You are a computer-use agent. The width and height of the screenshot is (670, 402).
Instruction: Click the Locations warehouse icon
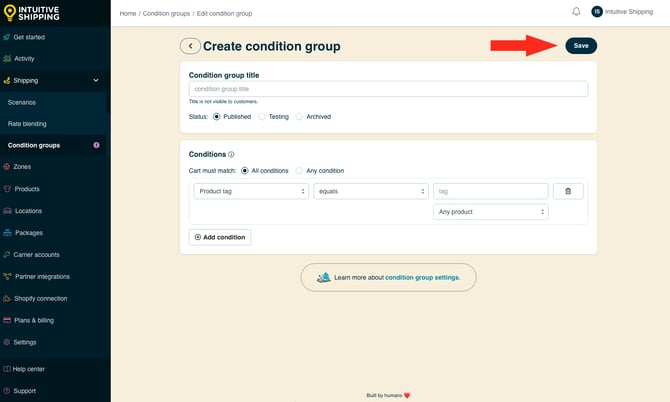(x=7, y=211)
